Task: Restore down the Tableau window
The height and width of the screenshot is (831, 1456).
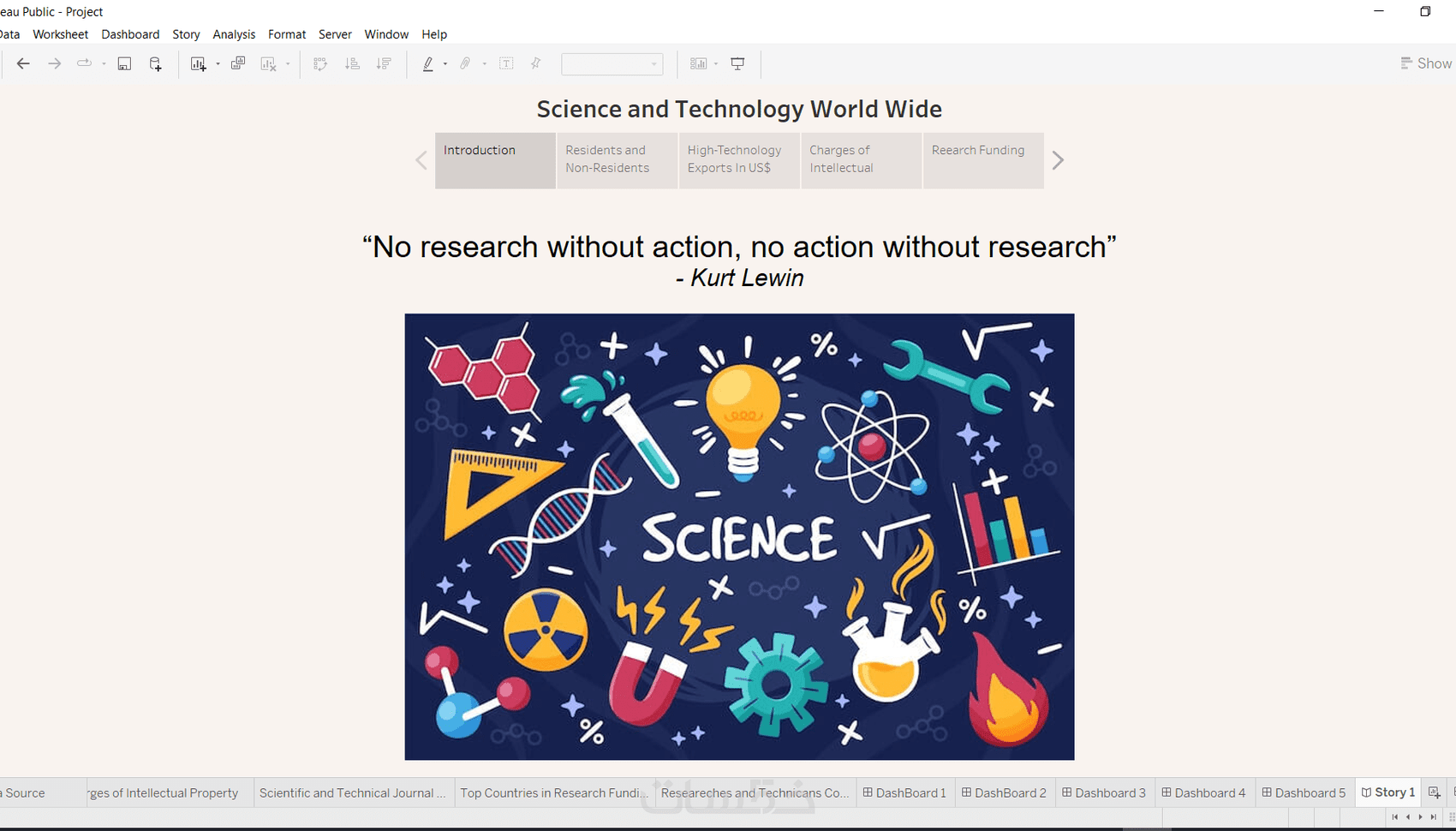Action: tap(1425, 11)
